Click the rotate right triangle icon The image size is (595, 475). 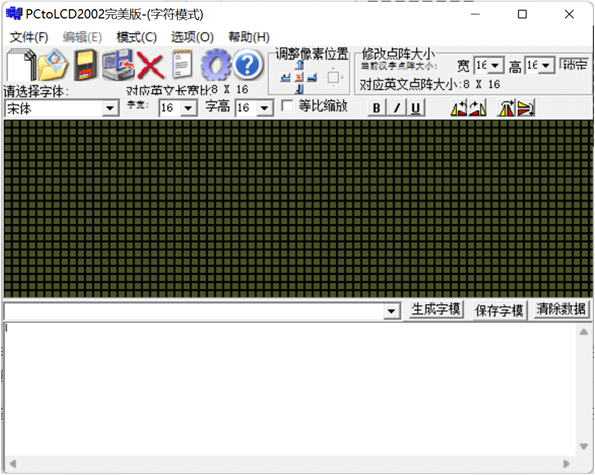(478, 108)
